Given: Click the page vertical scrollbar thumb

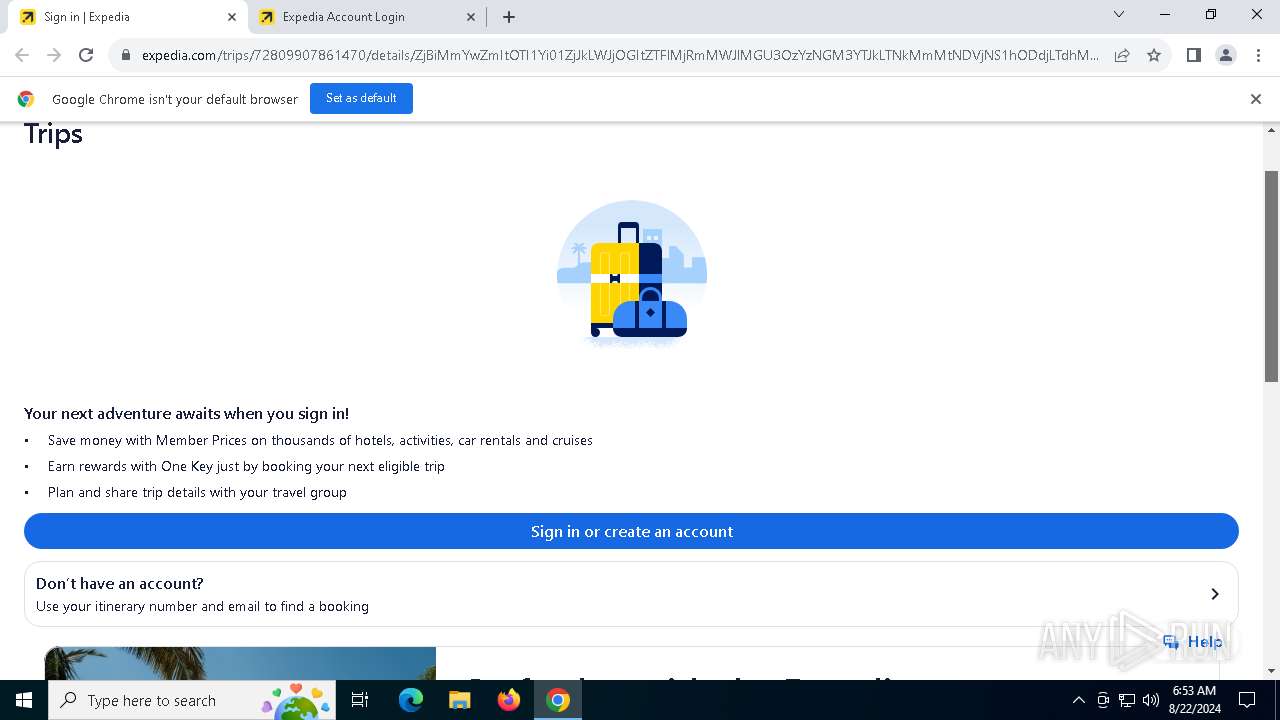Looking at the screenshot, I should (x=1272, y=276).
